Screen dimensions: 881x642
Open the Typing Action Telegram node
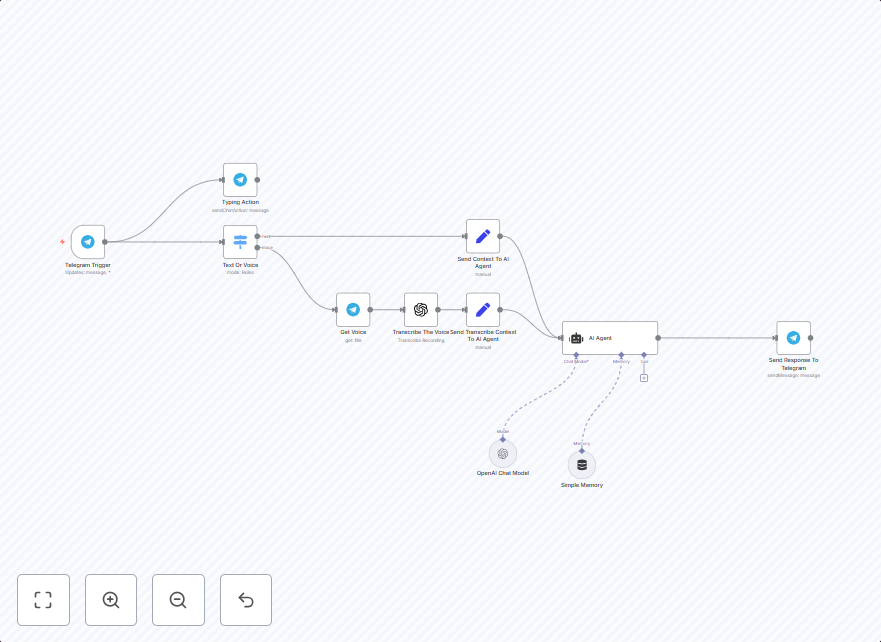pos(240,180)
